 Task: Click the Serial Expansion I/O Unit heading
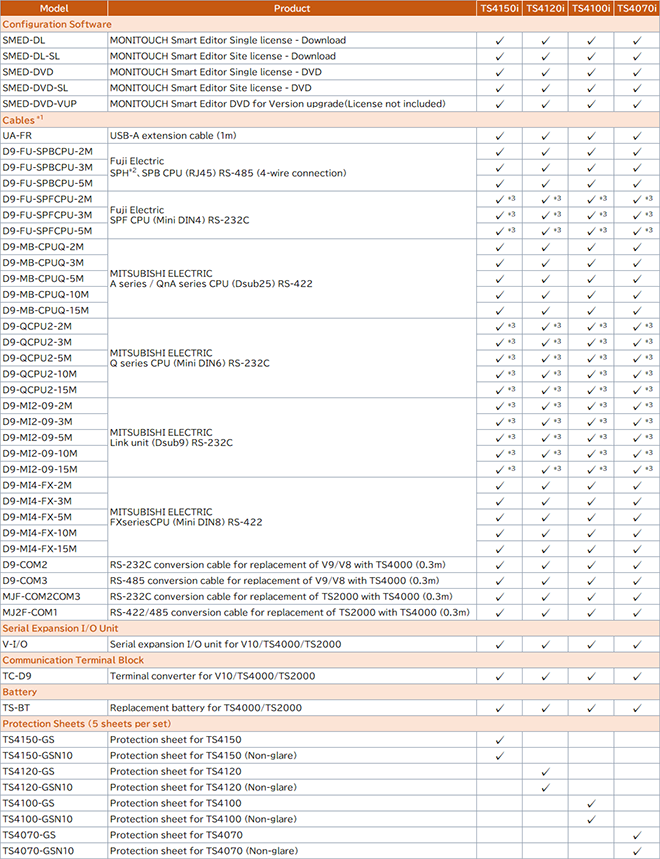tap(60, 628)
